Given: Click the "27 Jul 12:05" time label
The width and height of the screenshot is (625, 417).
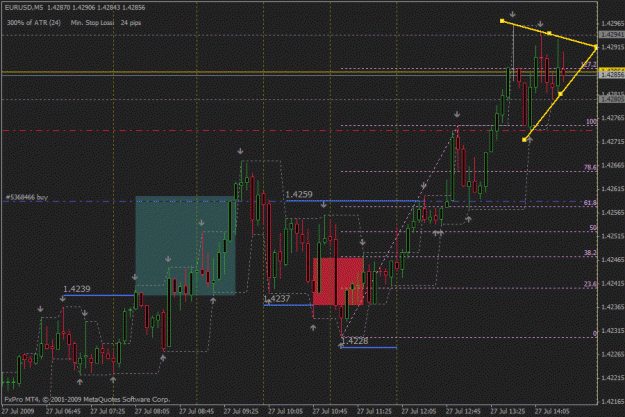Looking at the screenshot, I should 419,411.
